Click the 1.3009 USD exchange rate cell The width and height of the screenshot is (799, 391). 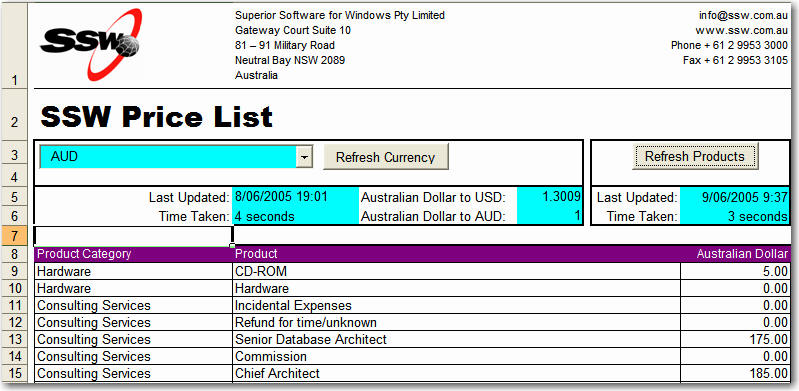click(x=549, y=197)
